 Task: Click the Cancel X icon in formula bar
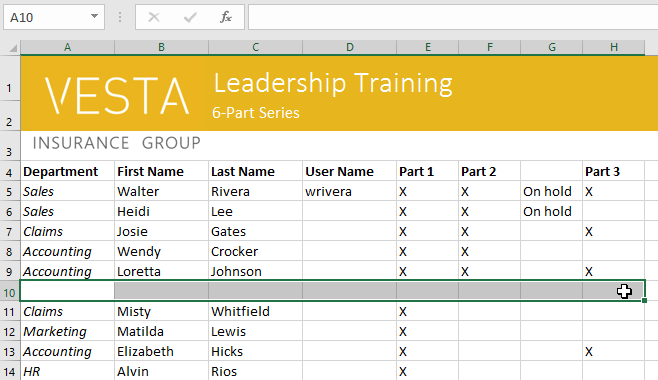154,17
